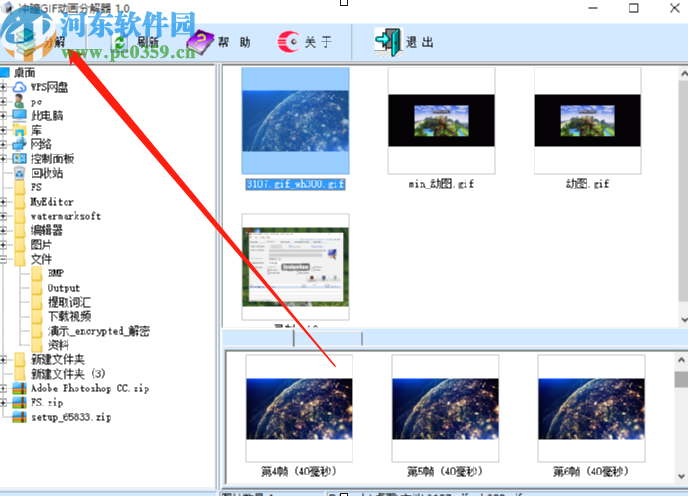Select the 演示_encrypted_解密 subfolder

tap(99, 331)
